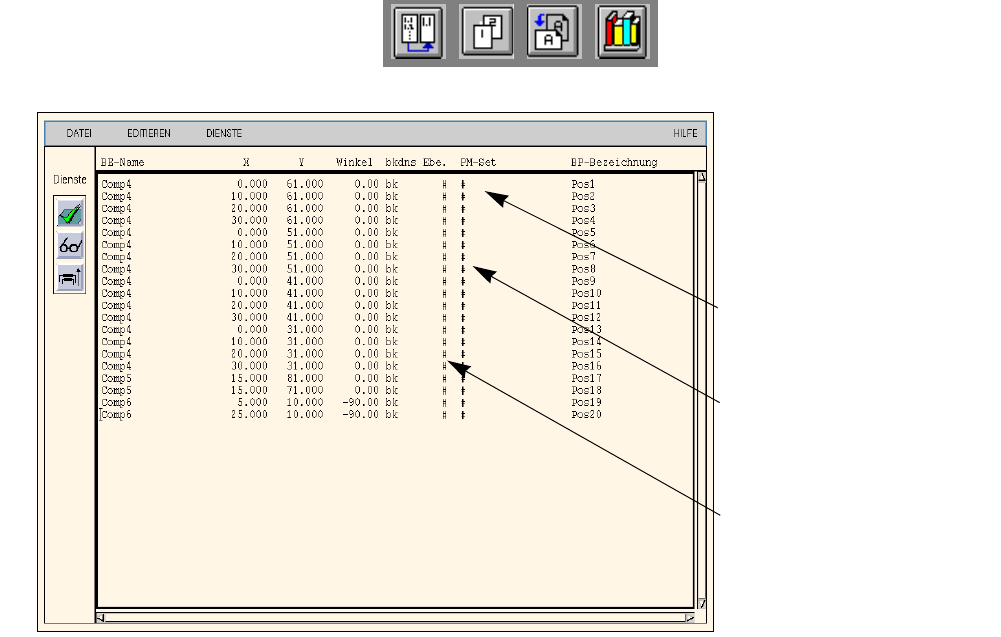1001x637 pixels.
Task: Click the printer icon in Dienste sidebar
Action: (70, 278)
